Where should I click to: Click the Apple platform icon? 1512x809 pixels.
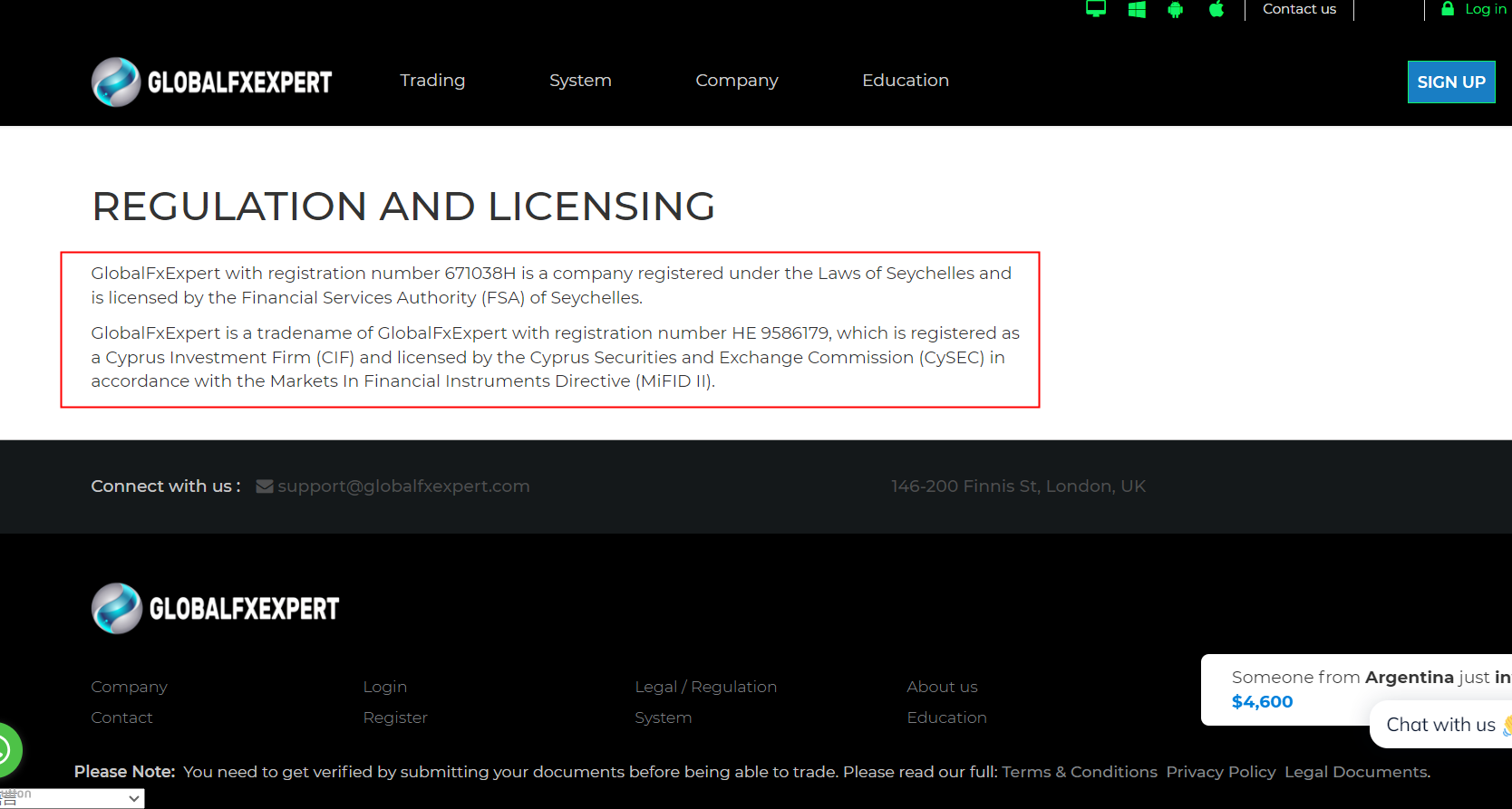pos(1216,9)
